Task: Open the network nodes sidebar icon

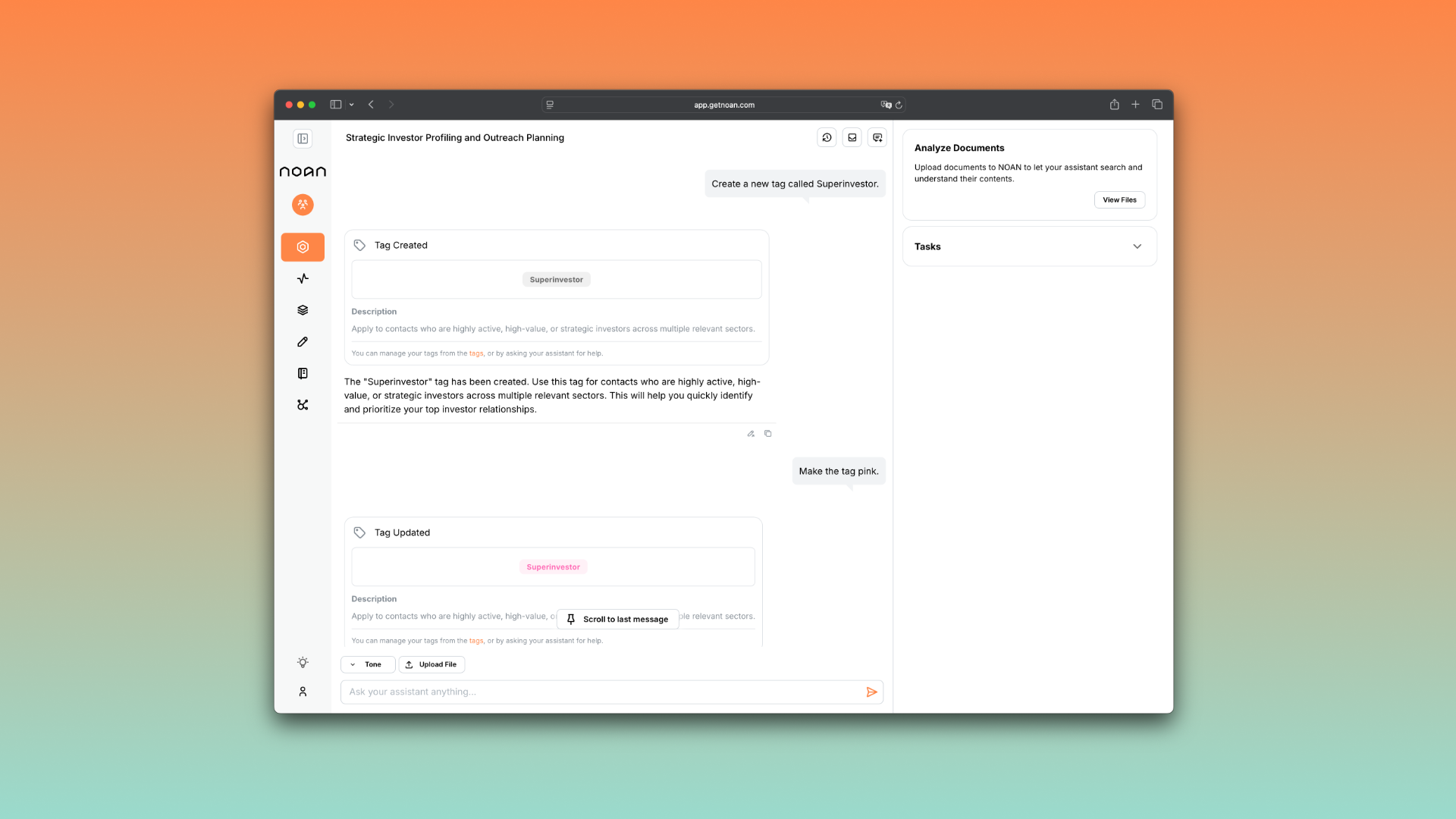Action: (x=303, y=405)
